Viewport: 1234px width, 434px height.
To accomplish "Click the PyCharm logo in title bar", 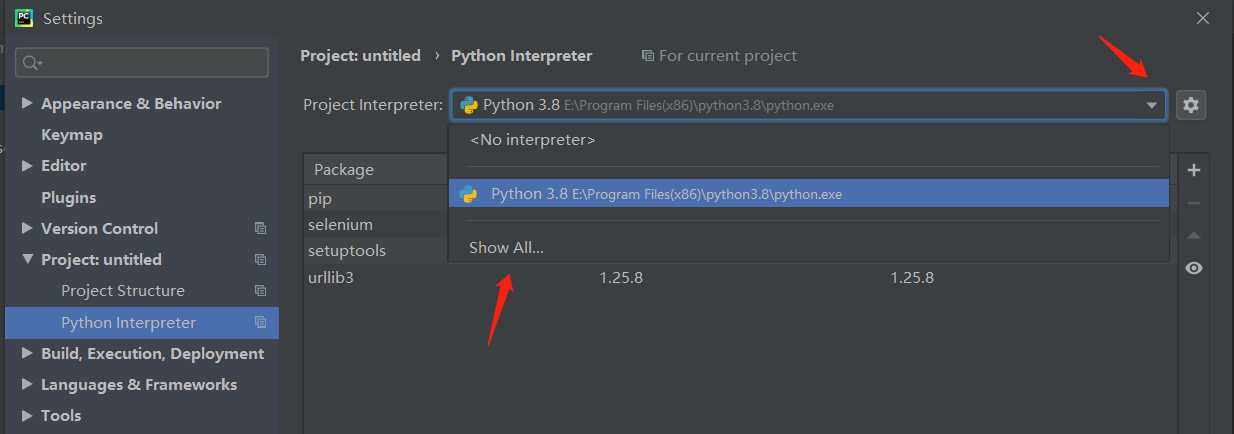I will pos(23,17).
